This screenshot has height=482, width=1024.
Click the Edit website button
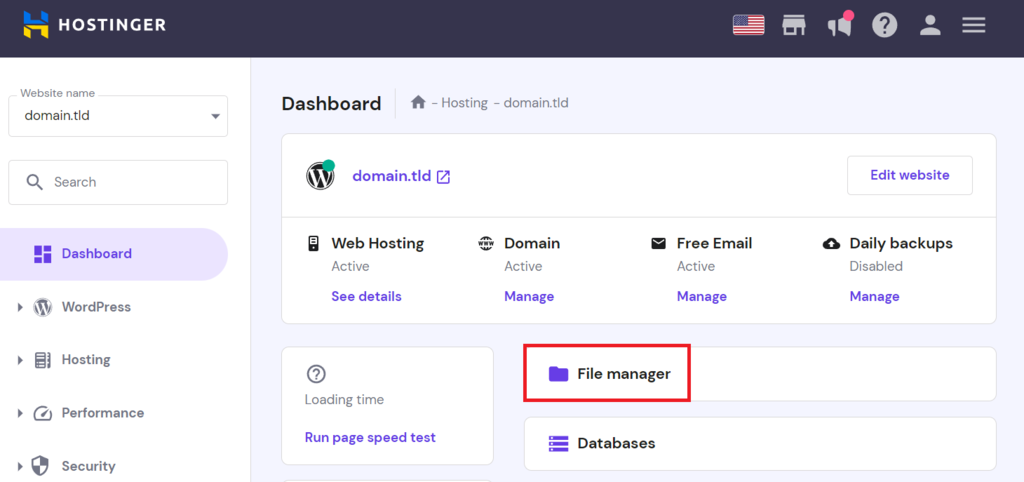coord(909,175)
